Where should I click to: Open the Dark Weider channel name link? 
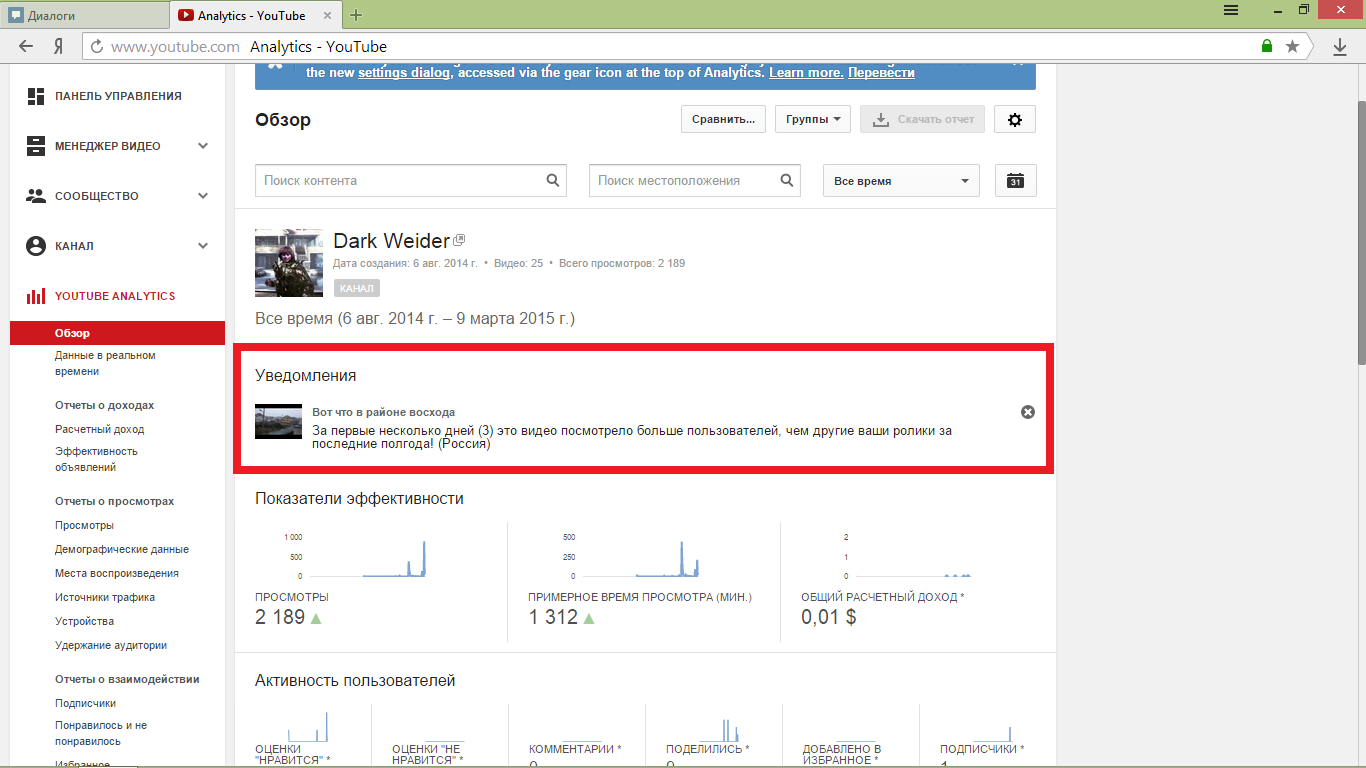coord(391,241)
